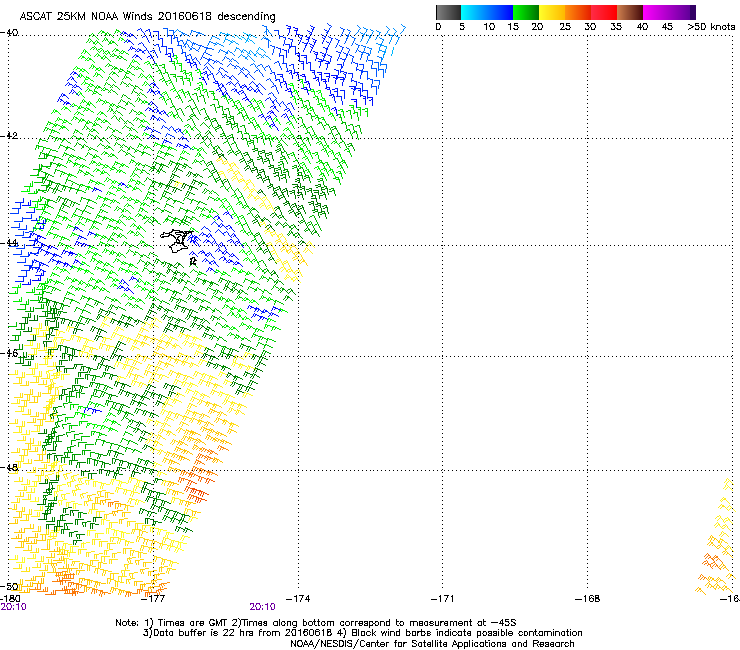Click the legend label '40'
The image size is (740, 650).
642,27
